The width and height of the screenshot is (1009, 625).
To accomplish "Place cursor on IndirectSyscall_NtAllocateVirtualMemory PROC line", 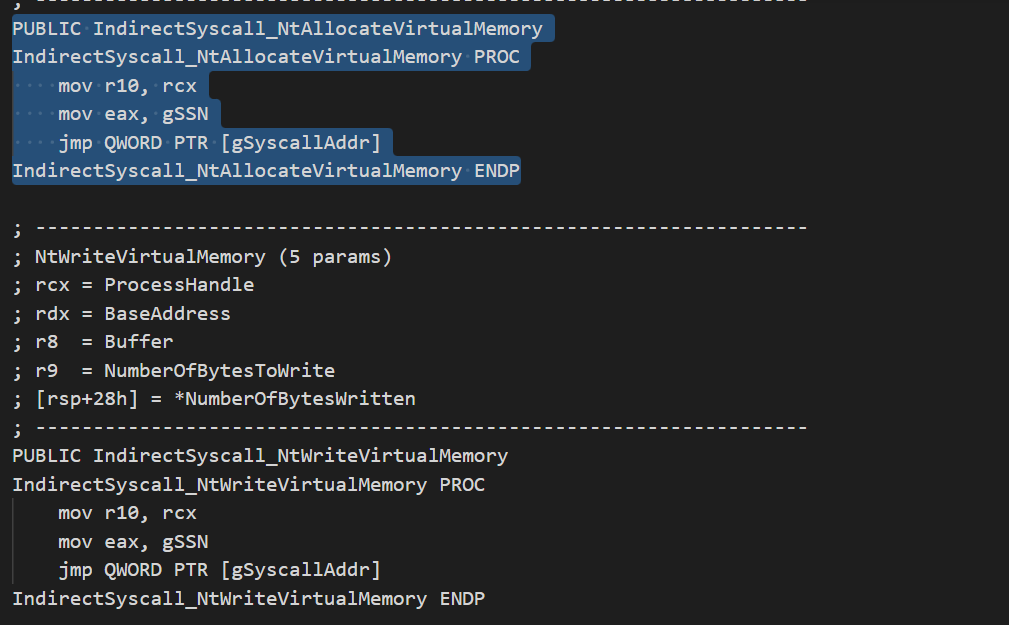I will (266, 57).
